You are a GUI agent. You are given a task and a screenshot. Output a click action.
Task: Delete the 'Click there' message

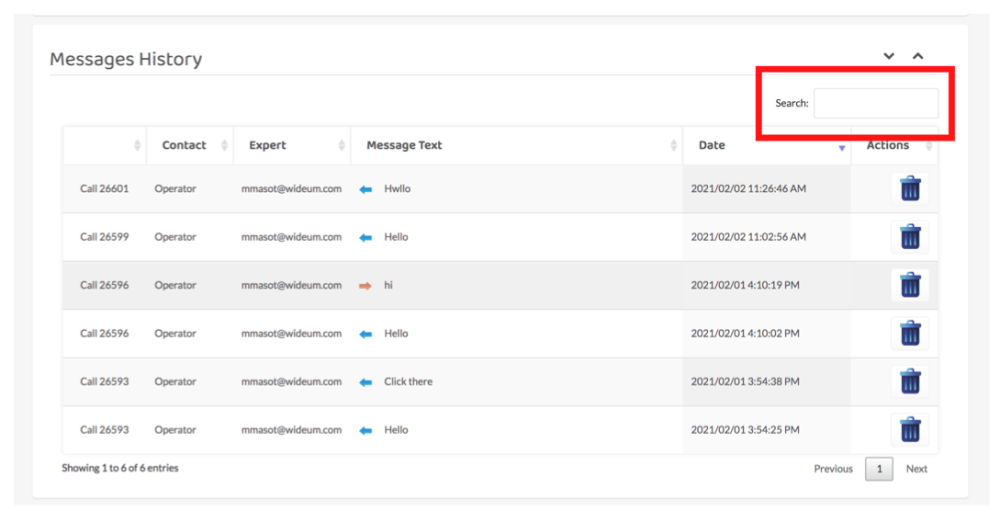point(909,381)
